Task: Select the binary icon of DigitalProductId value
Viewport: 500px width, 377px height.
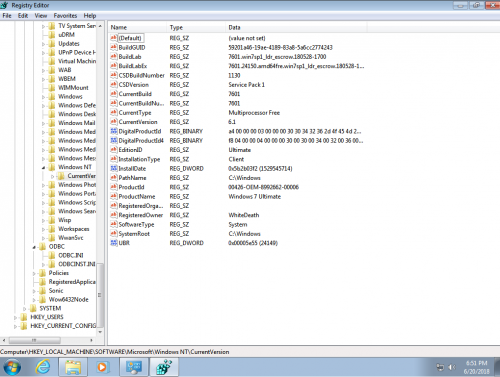Action: (114, 131)
